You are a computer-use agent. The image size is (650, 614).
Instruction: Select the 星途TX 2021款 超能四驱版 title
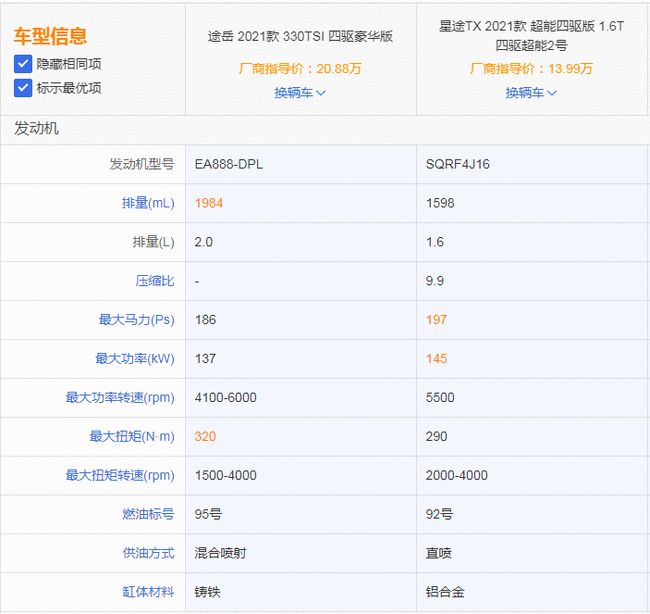(x=531, y=36)
